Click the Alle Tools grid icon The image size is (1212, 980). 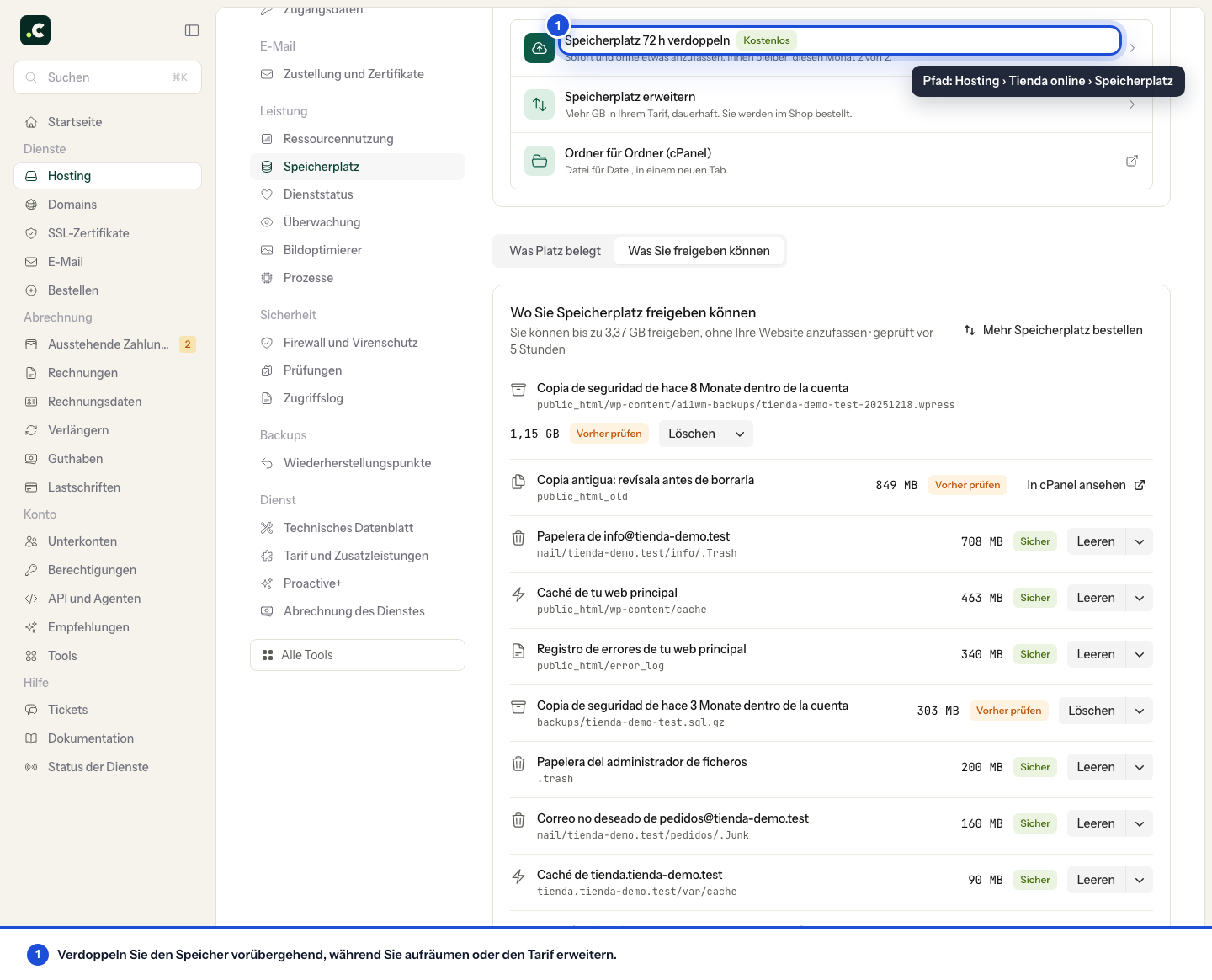tap(268, 655)
